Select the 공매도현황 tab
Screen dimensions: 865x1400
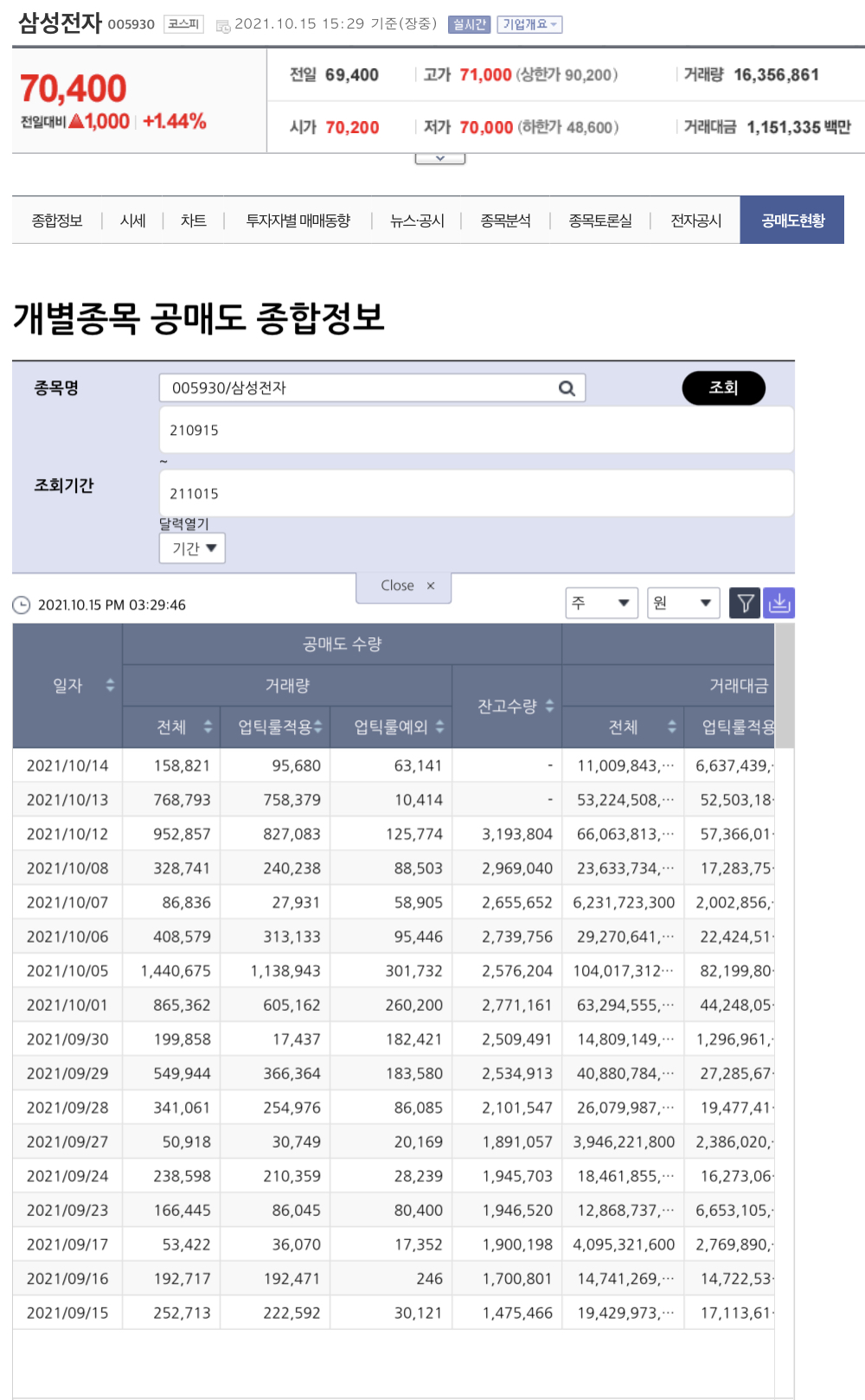pos(792,221)
